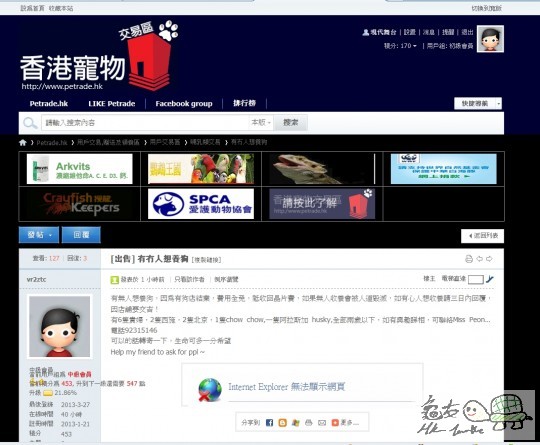This screenshot has width=540, height=445.
Task: Click the 返回列表 button
Action: 482,236
